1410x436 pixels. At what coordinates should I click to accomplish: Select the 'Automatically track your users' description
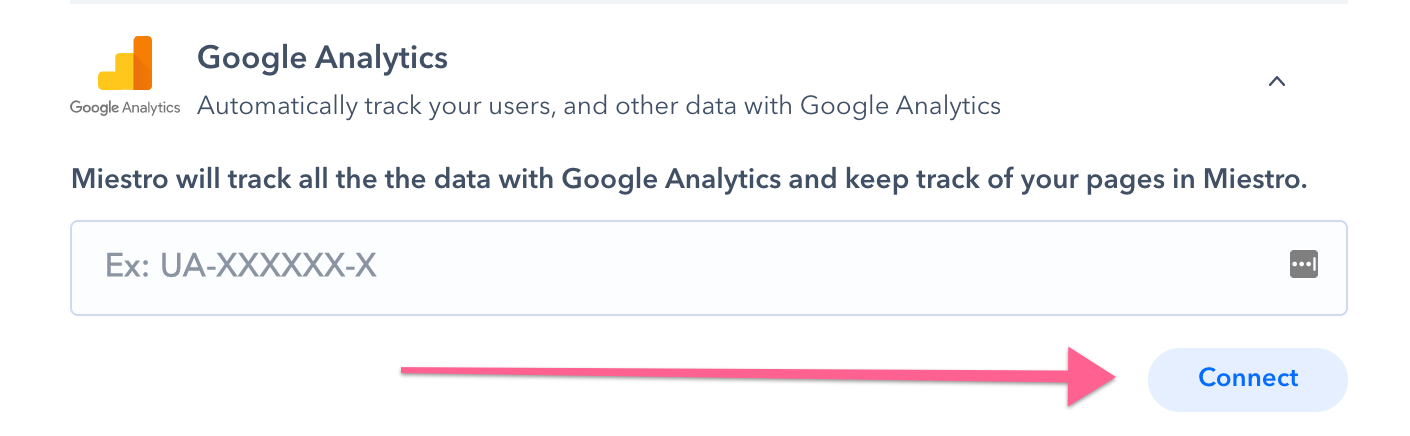point(599,105)
